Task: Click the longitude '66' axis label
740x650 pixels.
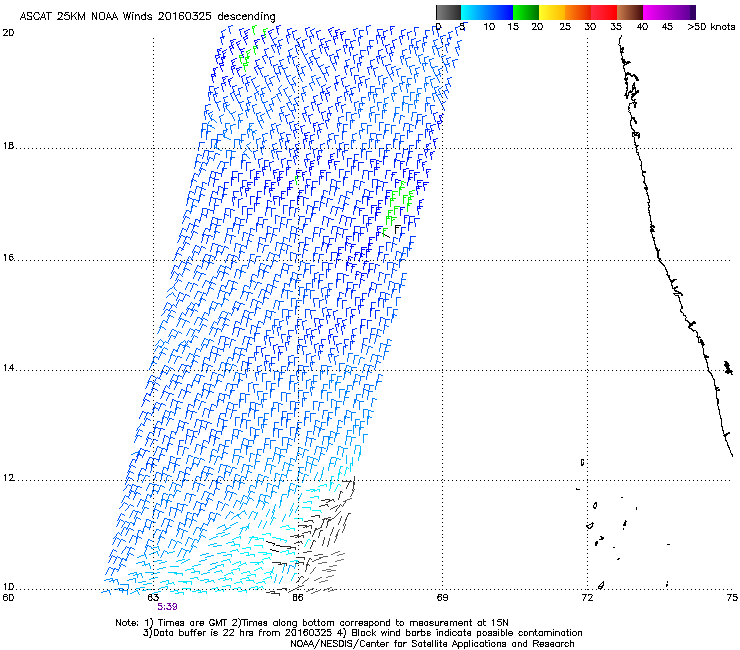Action: click(297, 598)
